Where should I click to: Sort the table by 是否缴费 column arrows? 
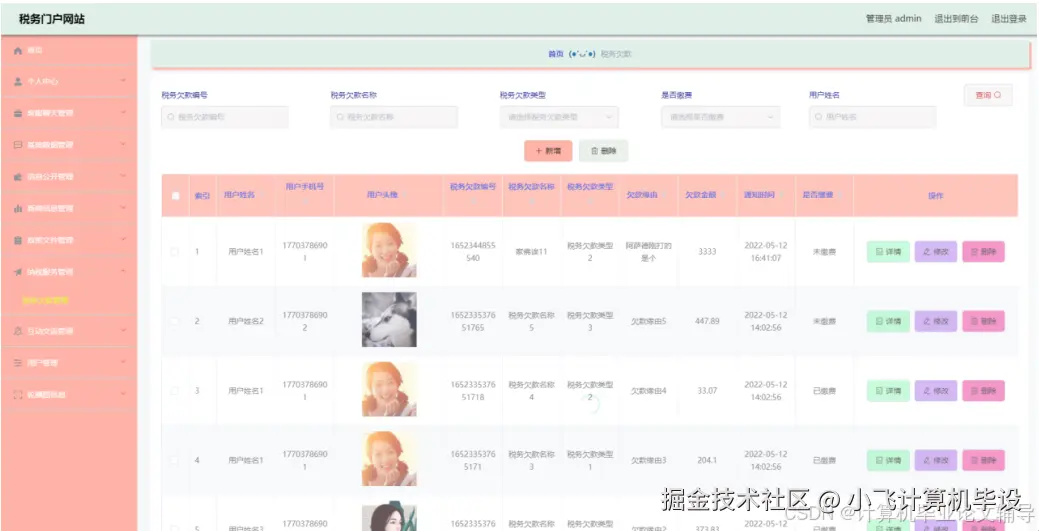click(x=840, y=196)
